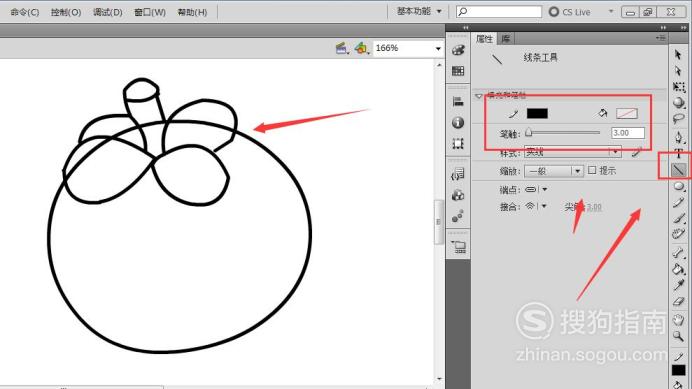Collapse the fill and stroke section triangle
Viewport: 692px width, 389px height.
point(479,95)
